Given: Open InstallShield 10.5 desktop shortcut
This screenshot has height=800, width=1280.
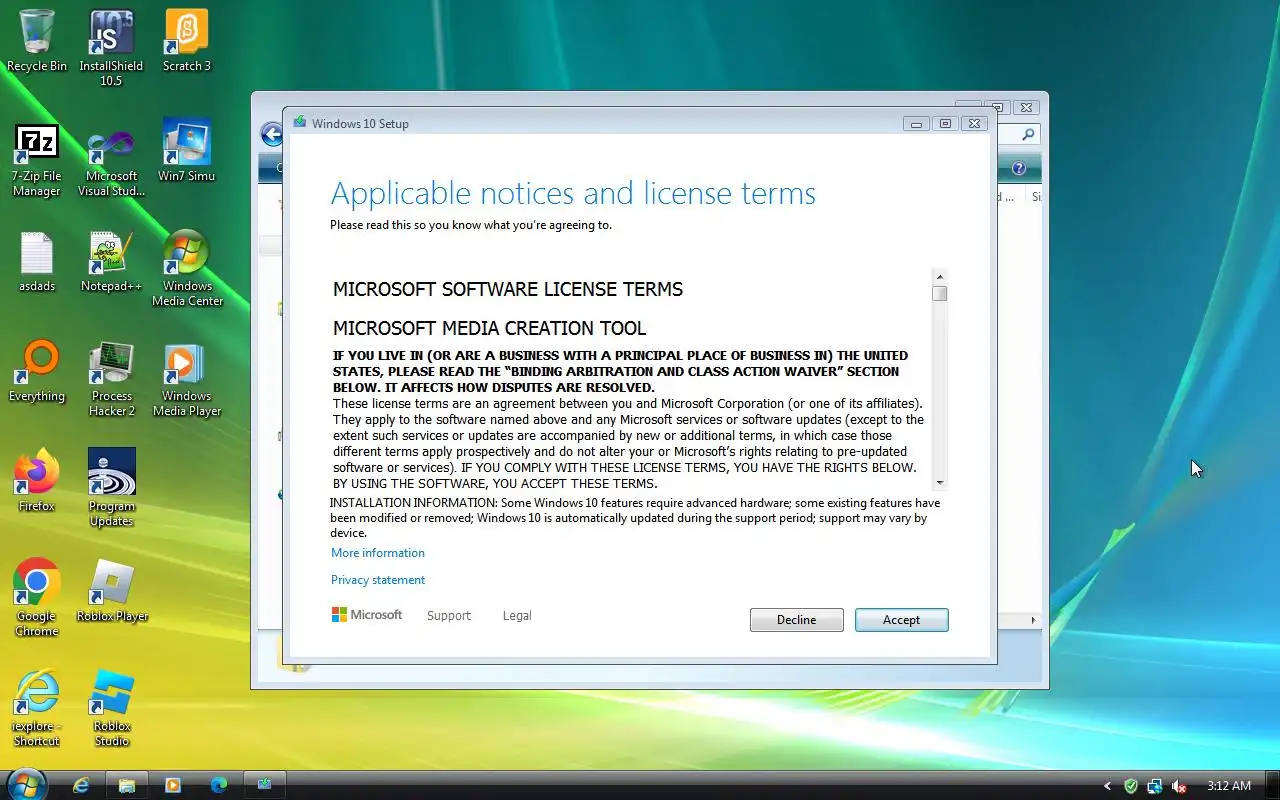Looking at the screenshot, I should 111,48.
